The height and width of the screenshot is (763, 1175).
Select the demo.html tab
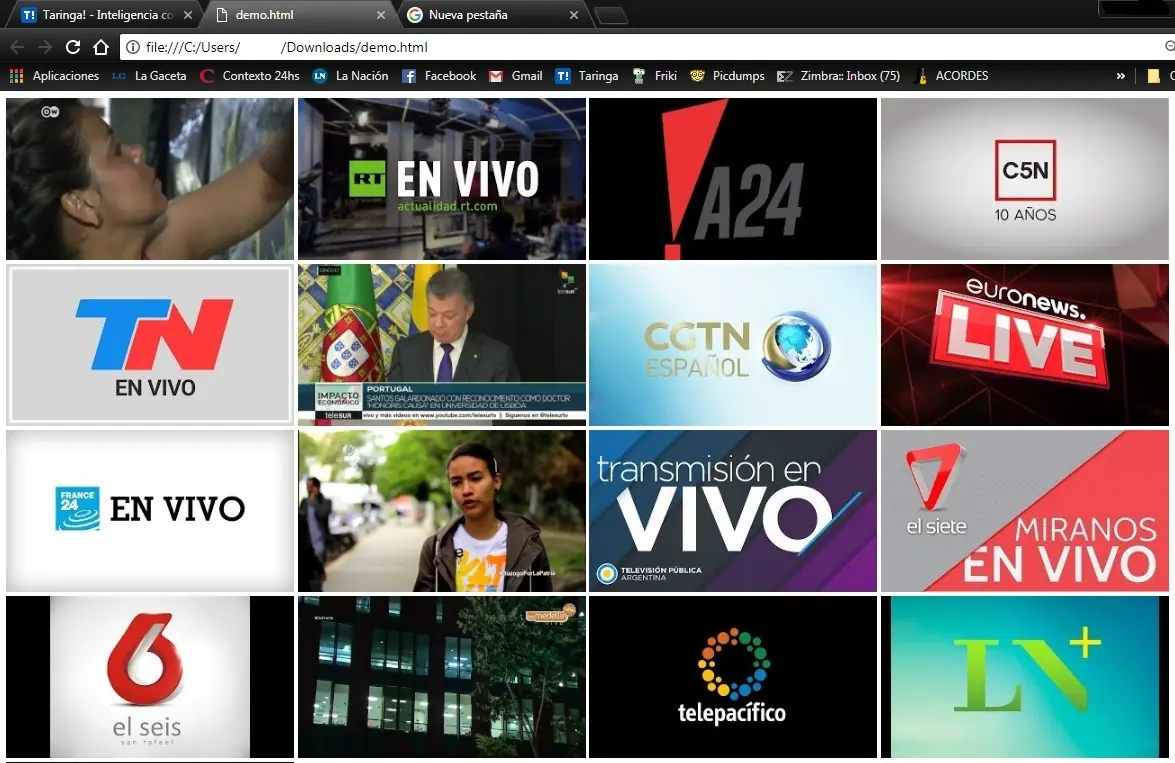(x=300, y=15)
